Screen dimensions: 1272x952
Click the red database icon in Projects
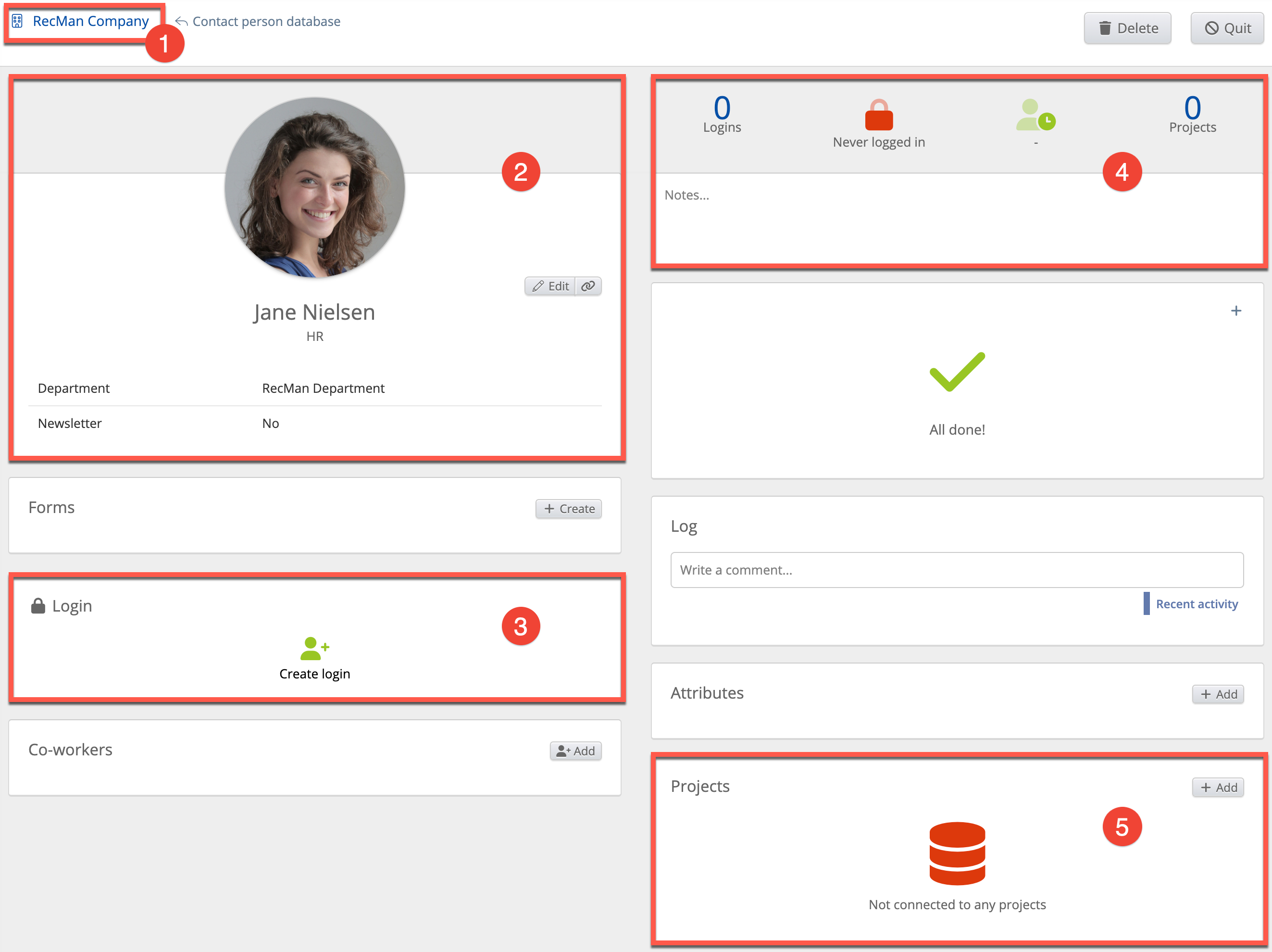tap(957, 853)
